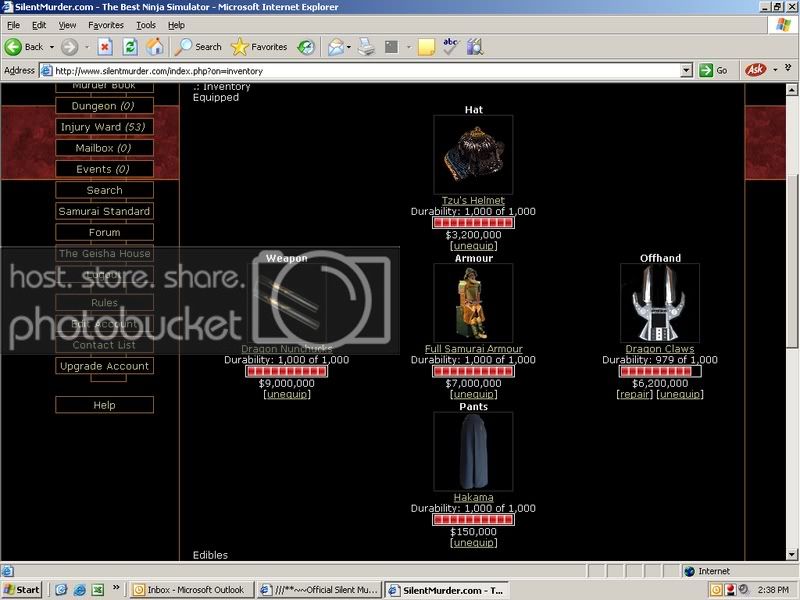Image resolution: width=800 pixels, height=600 pixels.
Task: Open the Edit menu
Action: (39, 25)
